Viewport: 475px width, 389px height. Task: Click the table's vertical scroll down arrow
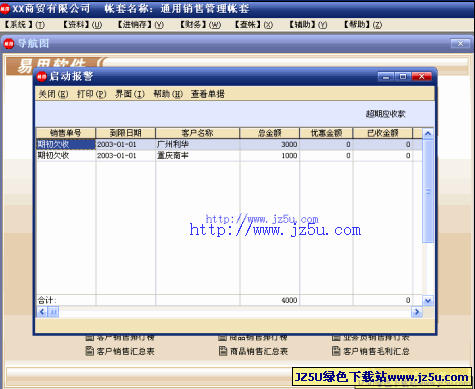tap(428, 301)
